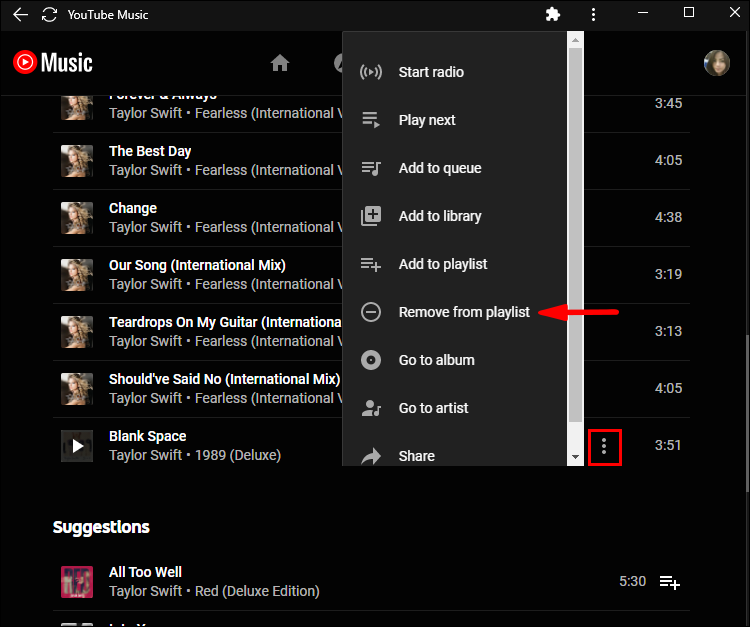The image size is (750, 627).
Task: Choose Play next from the menu
Action: click(454, 120)
